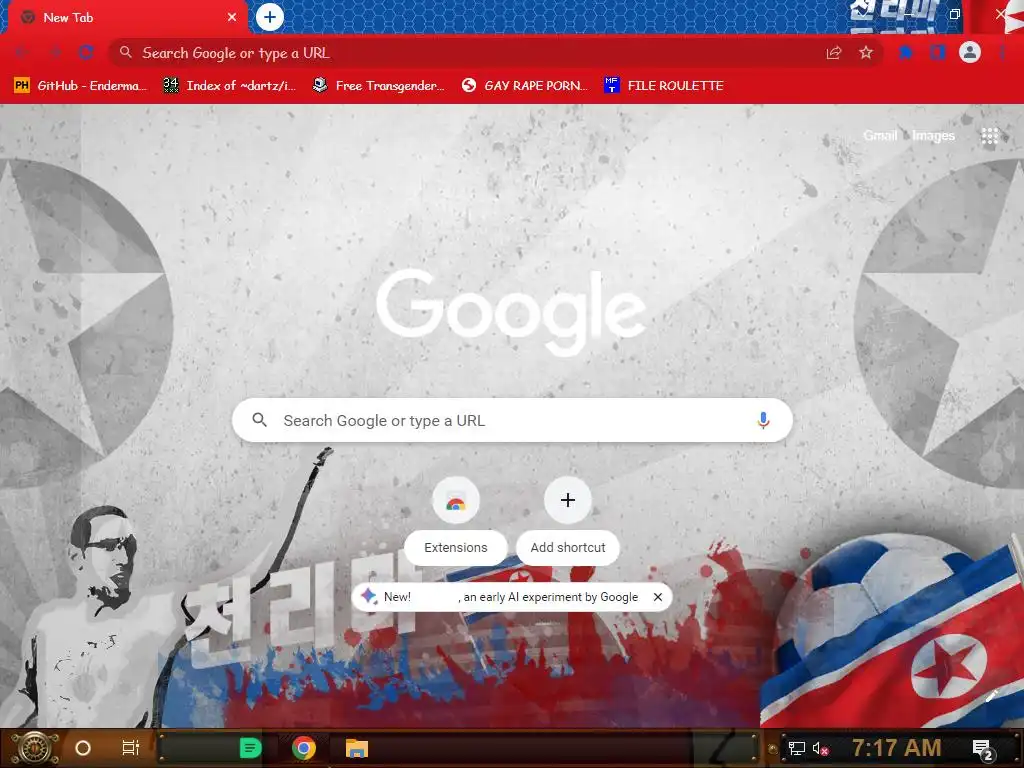This screenshot has height=768, width=1024.
Task: Bookmark this tab with the star icon
Action: pyautogui.click(x=866, y=53)
